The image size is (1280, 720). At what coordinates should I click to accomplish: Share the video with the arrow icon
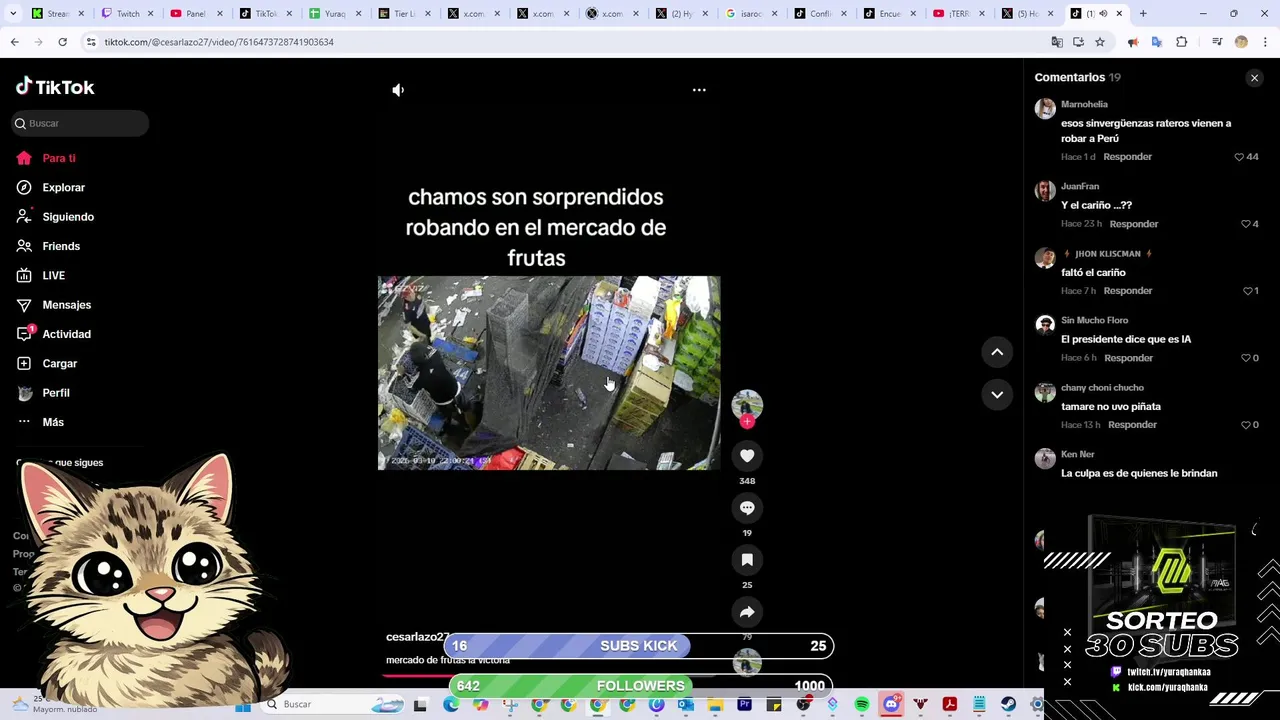(747, 612)
